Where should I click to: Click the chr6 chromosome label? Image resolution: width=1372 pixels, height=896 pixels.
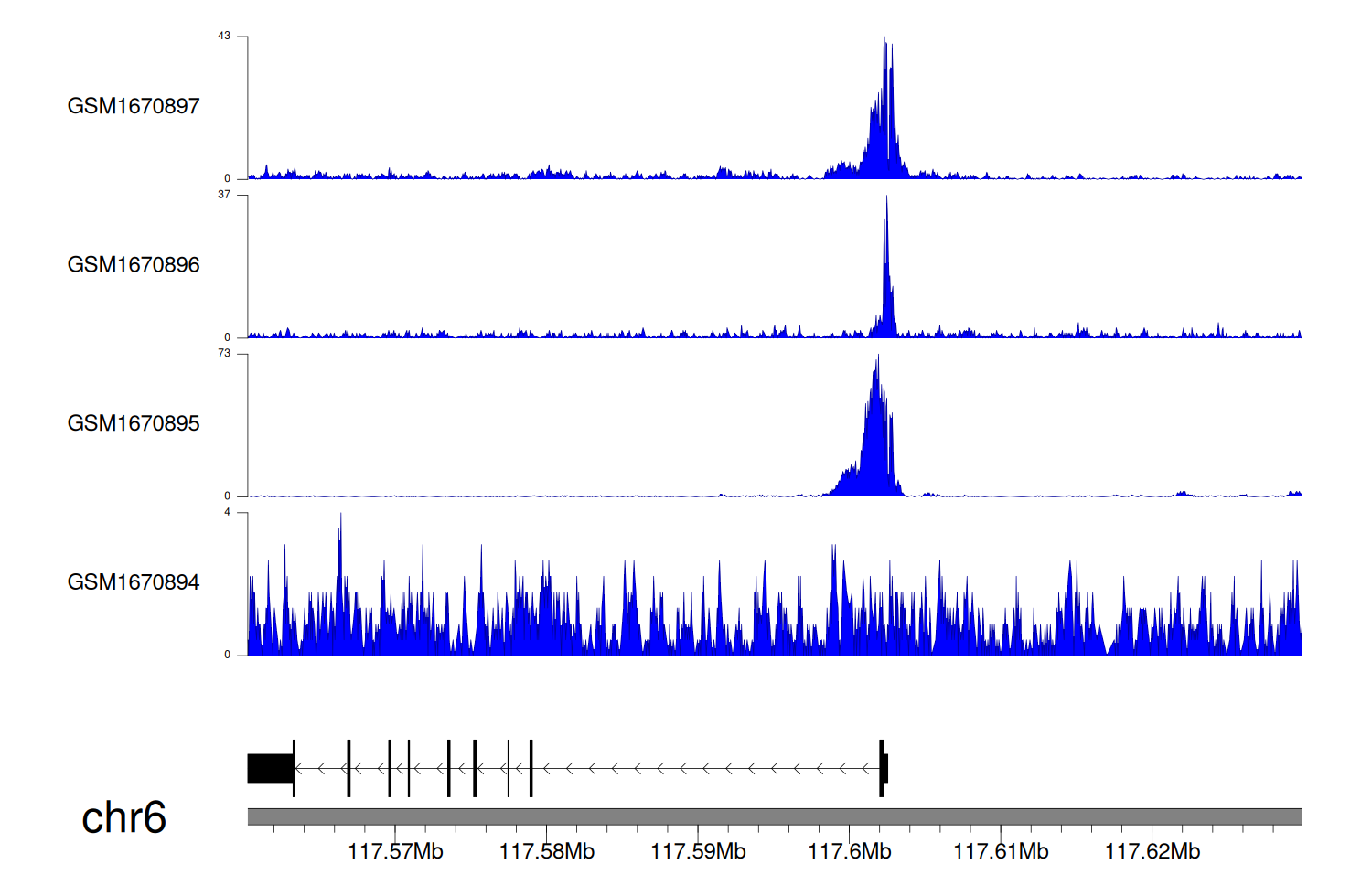click(123, 817)
